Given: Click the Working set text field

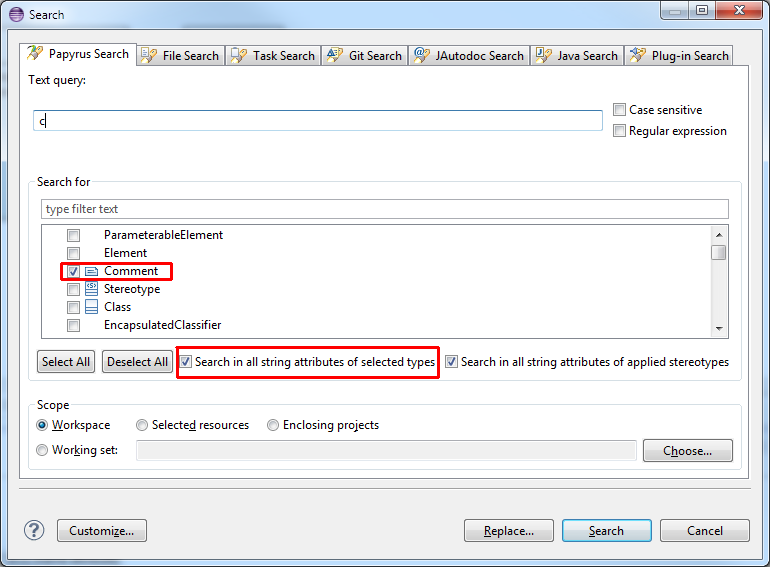Looking at the screenshot, I should click(386, 451).
